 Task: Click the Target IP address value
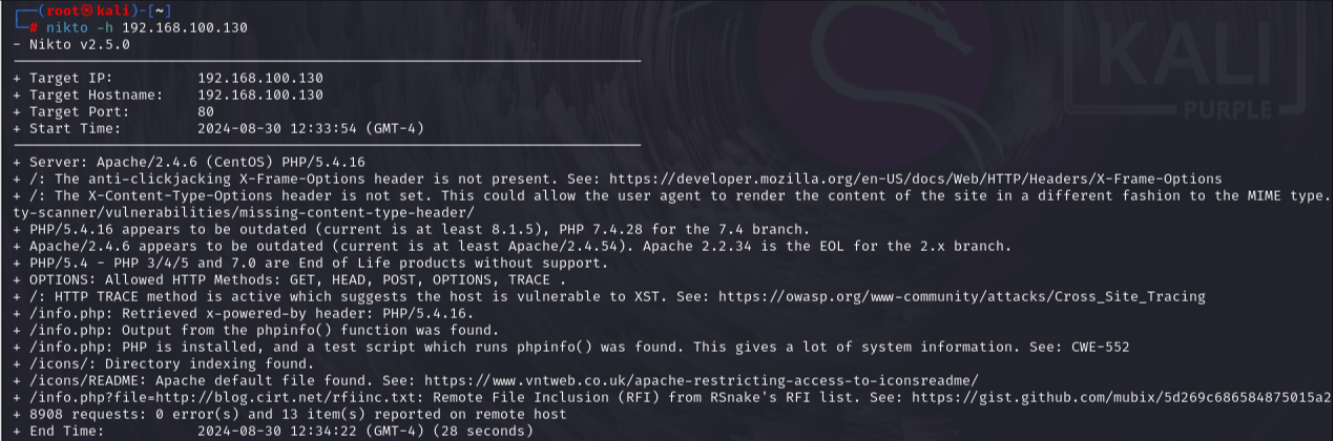[260, 78]
